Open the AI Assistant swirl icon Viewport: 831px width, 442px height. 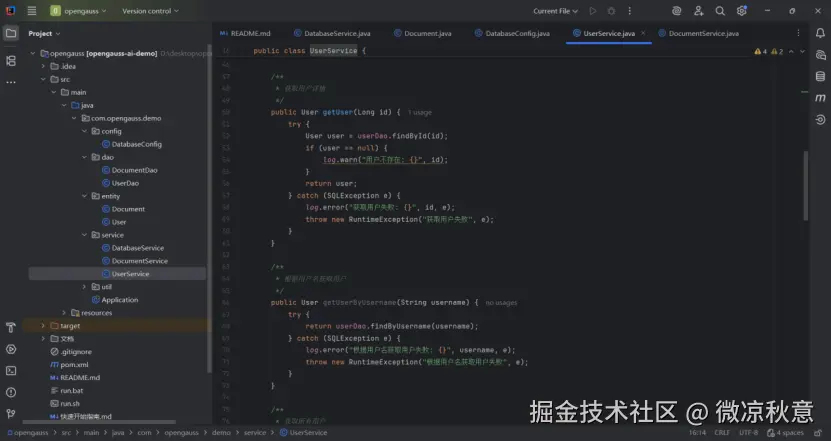tap(676, 11)
